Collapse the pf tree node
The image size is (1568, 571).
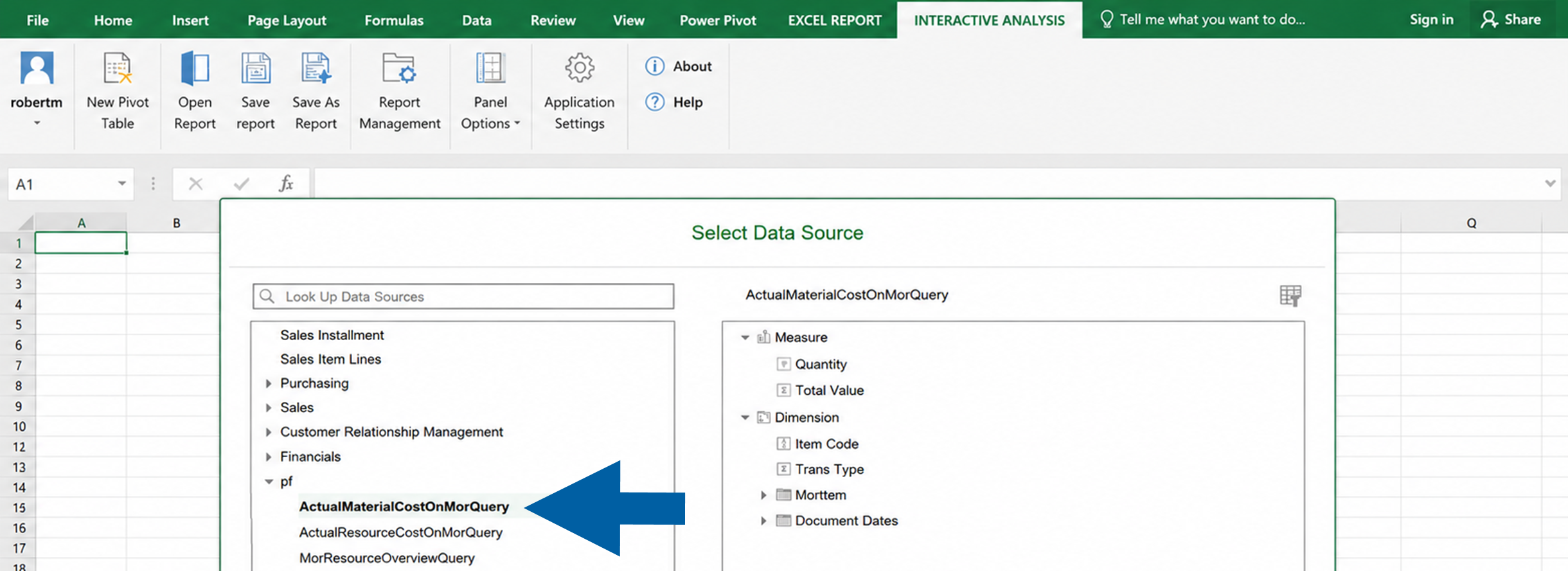click(x=269, y=482)
